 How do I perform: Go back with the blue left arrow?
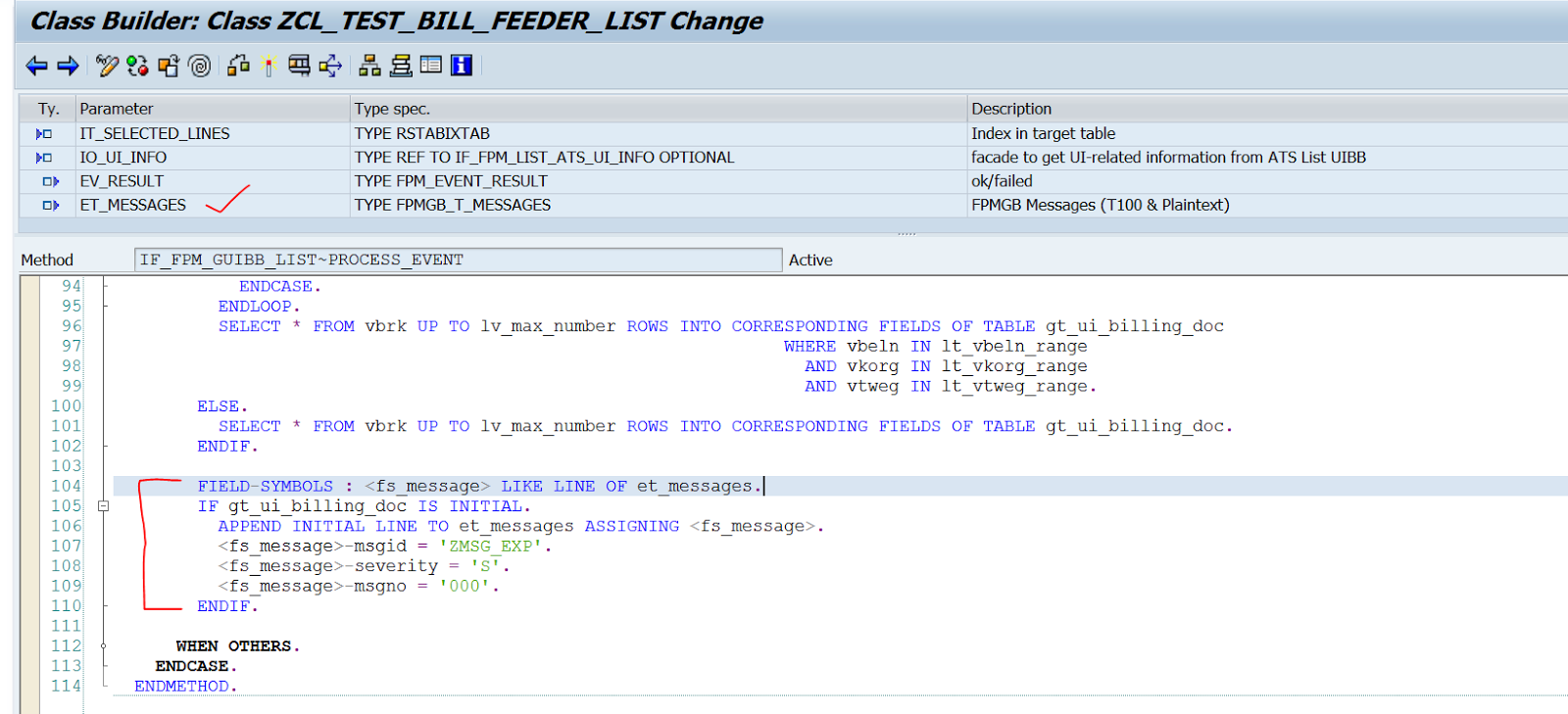(x=36, y=66)
